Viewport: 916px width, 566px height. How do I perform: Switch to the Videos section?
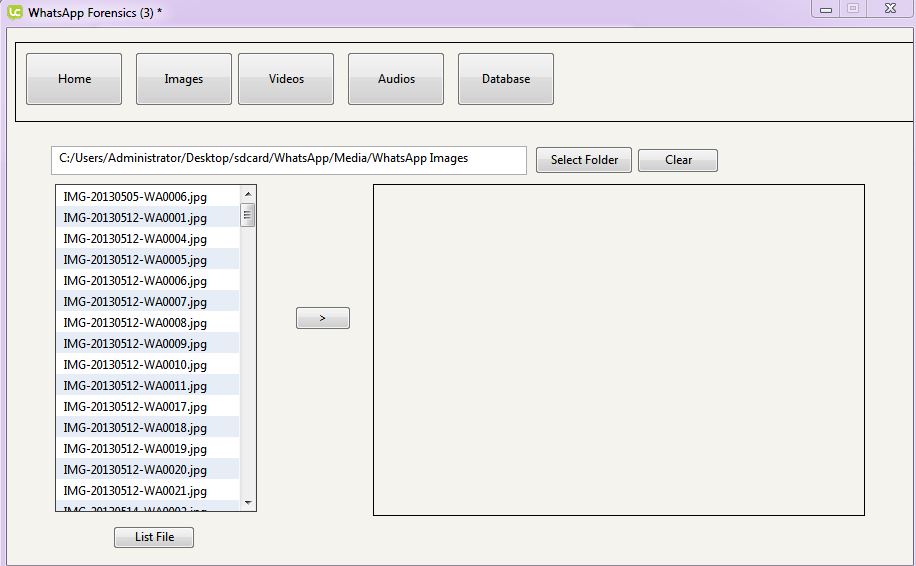pyautogui.click(x=286, y=79)
